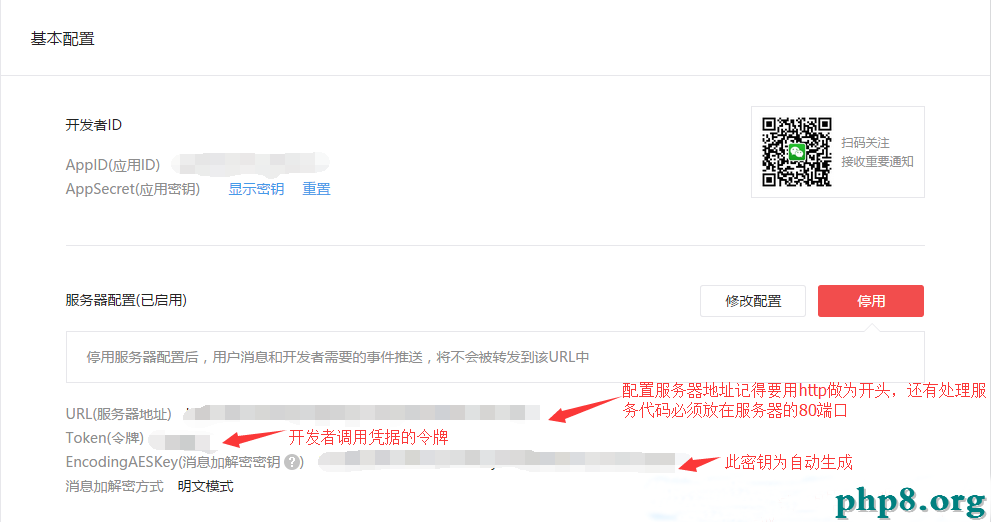The height and width of the screenshot is (522, 991).
Task: Open 修改配置 to edit server settings
Action: tap(753, 301)
